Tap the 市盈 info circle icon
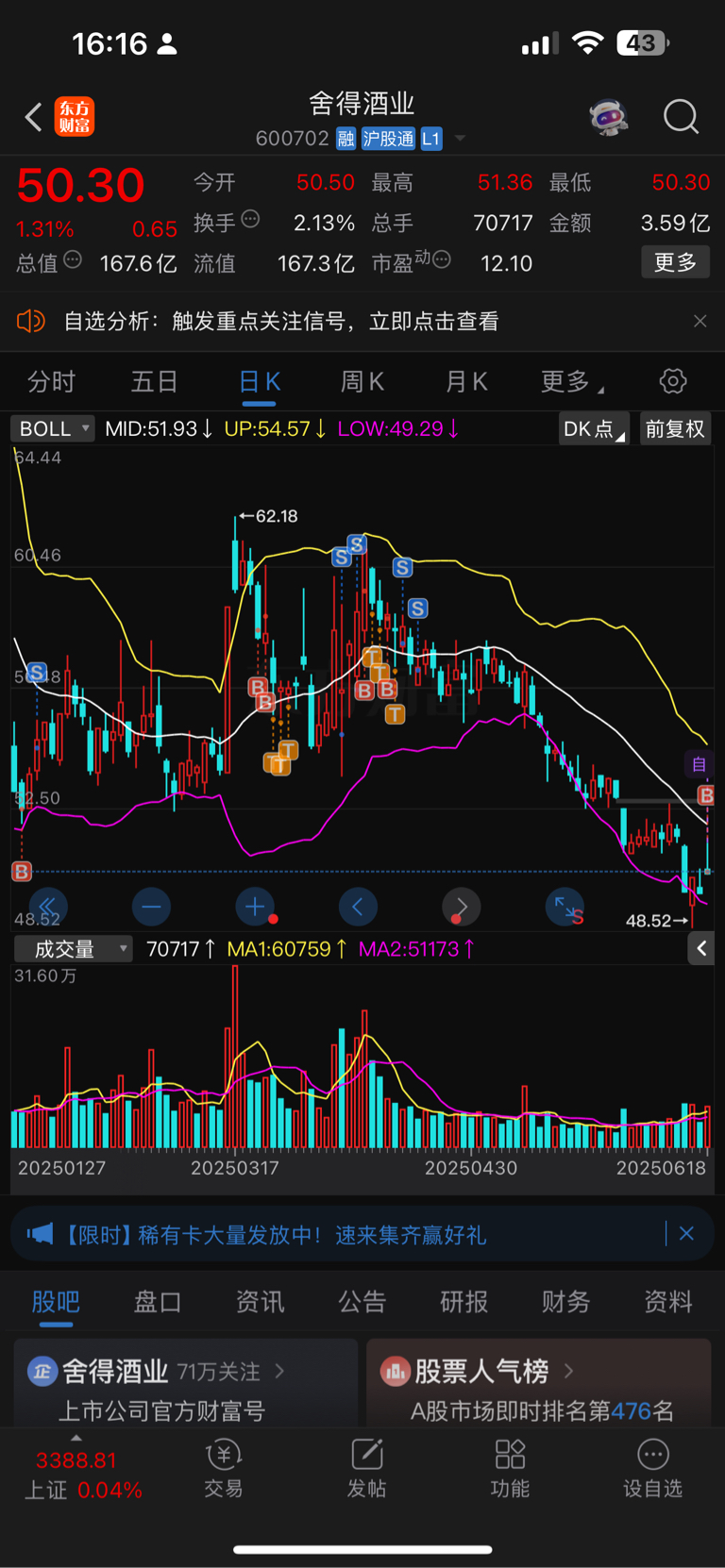The height and width of the screenshot is (1568, 725). tap(441, 259)
